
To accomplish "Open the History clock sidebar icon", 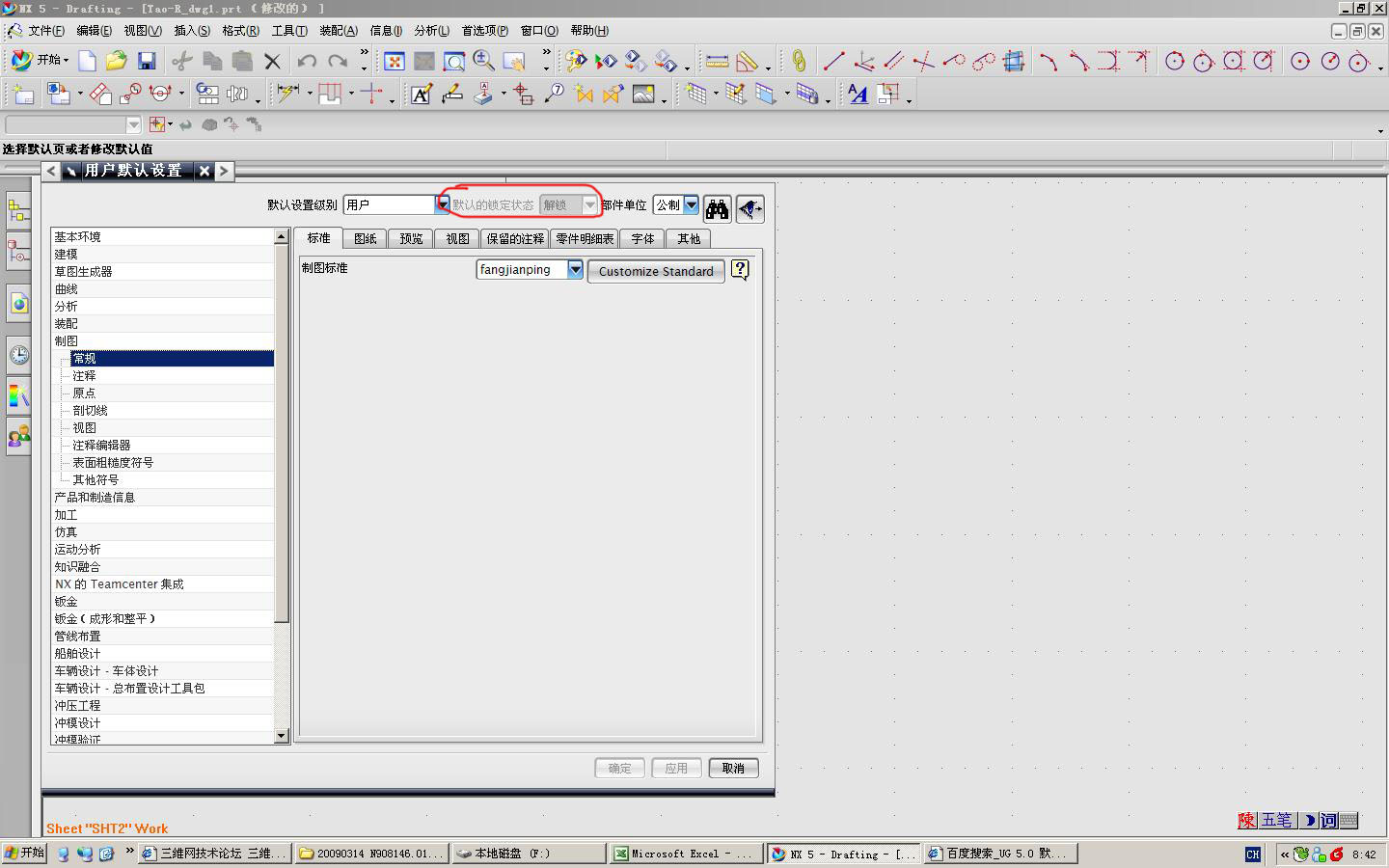I will (x=18, y=355).
